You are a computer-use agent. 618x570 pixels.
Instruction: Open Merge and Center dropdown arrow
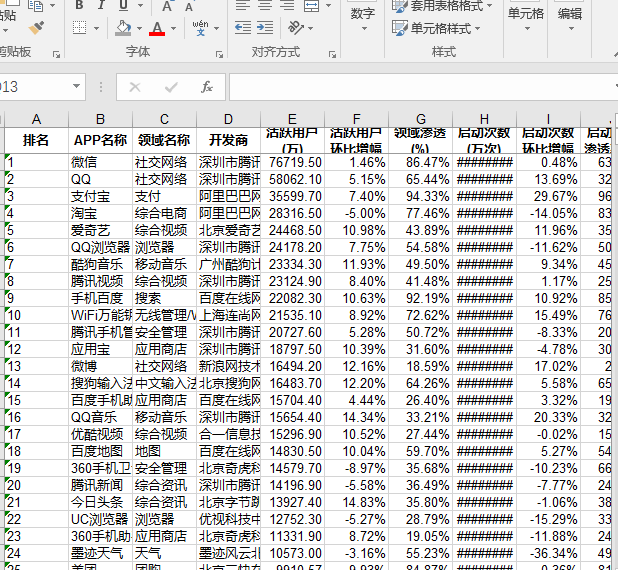328,6
